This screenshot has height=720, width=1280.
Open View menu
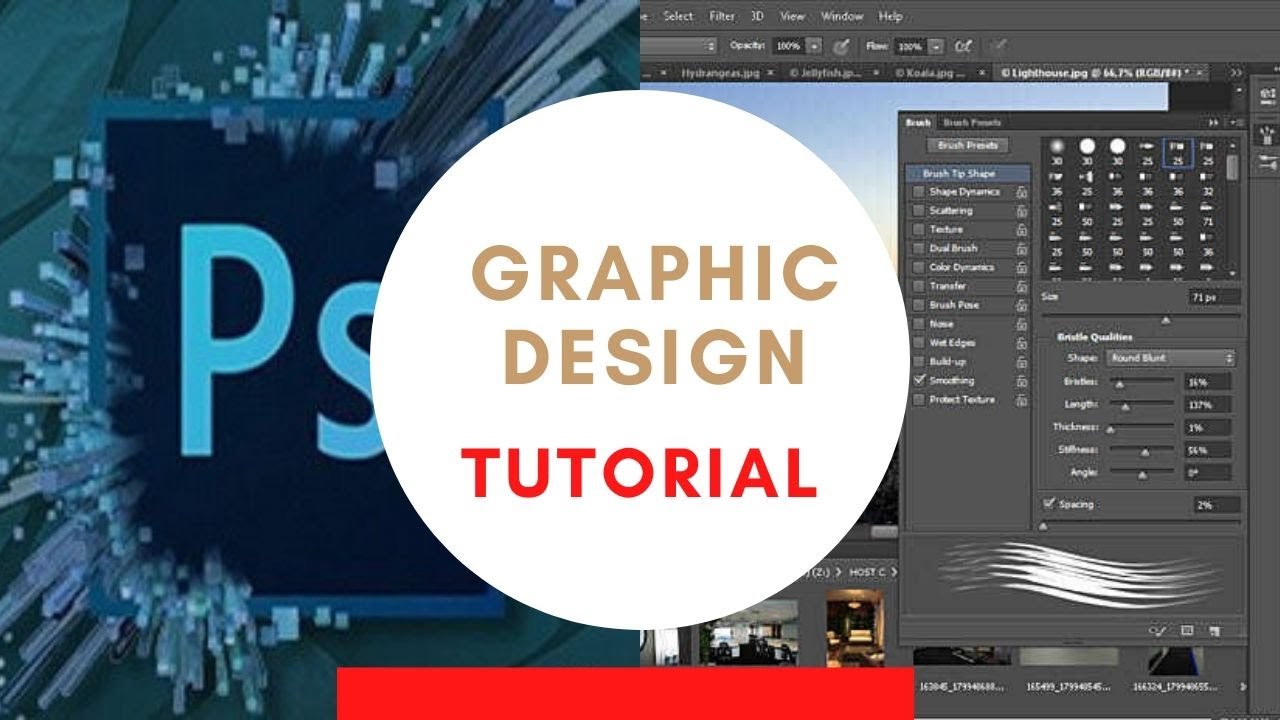click(792, 16)
